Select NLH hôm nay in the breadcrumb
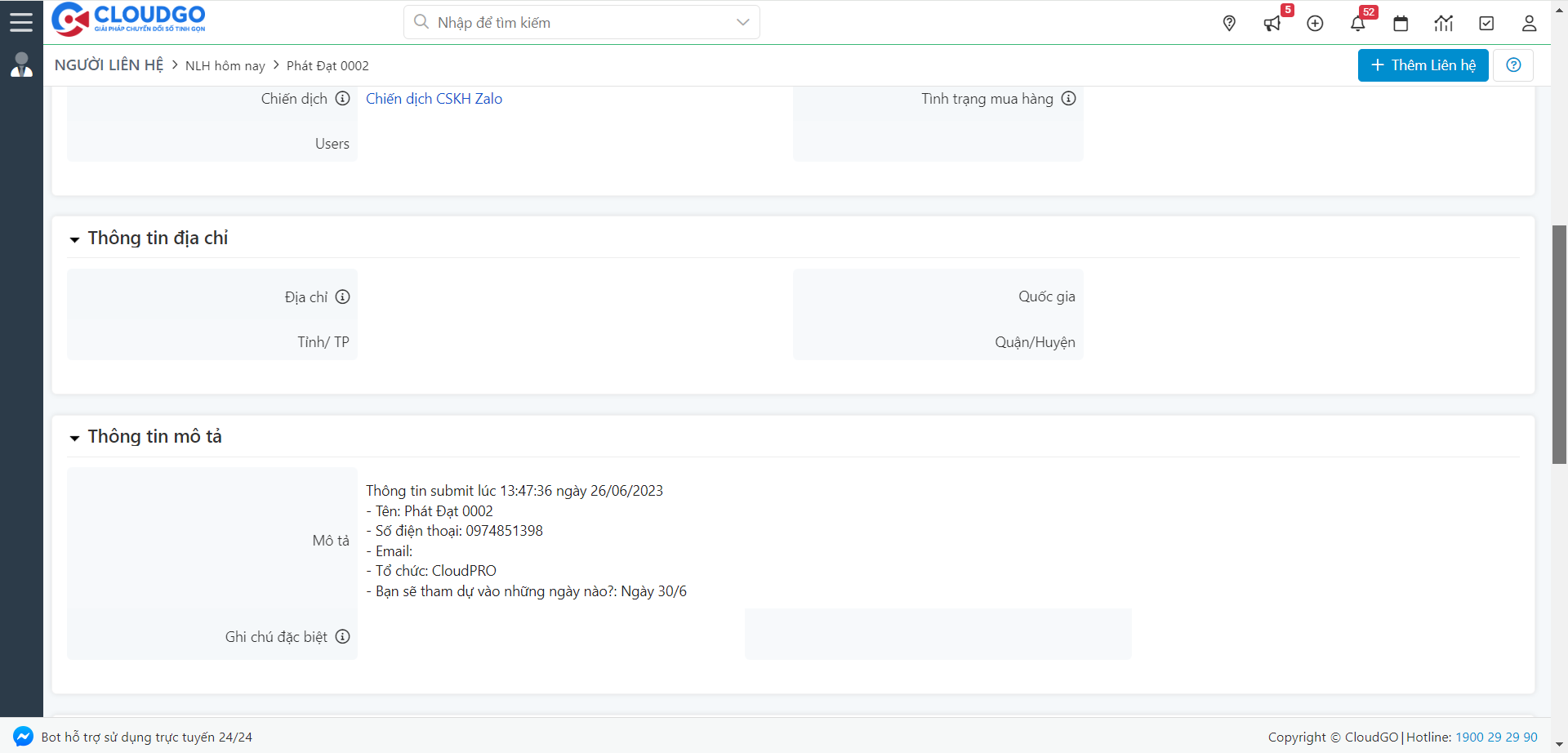Screen dimensions: 1568x753 tap(225, 65)
